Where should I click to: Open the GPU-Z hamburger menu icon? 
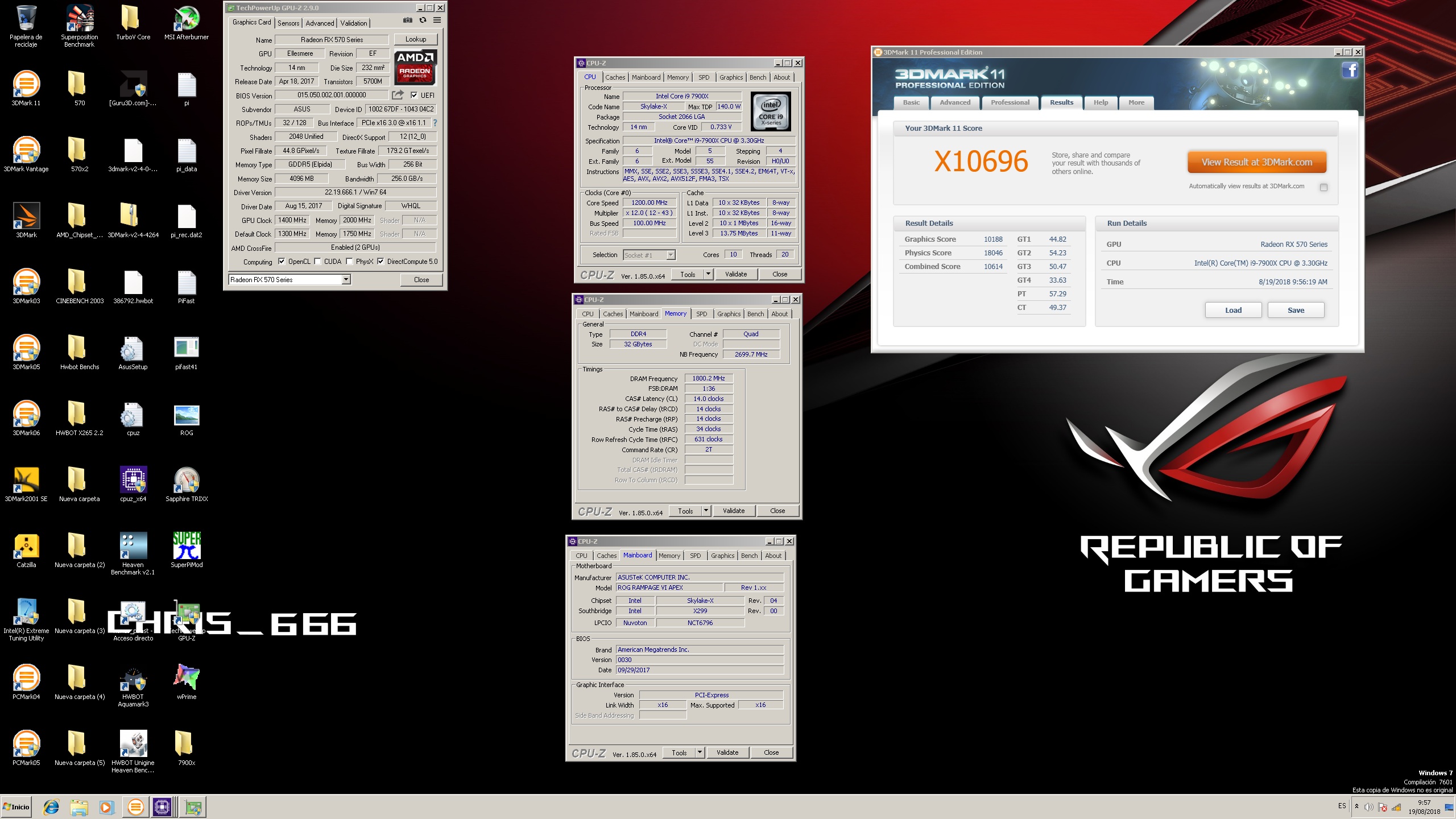(437, 20)
